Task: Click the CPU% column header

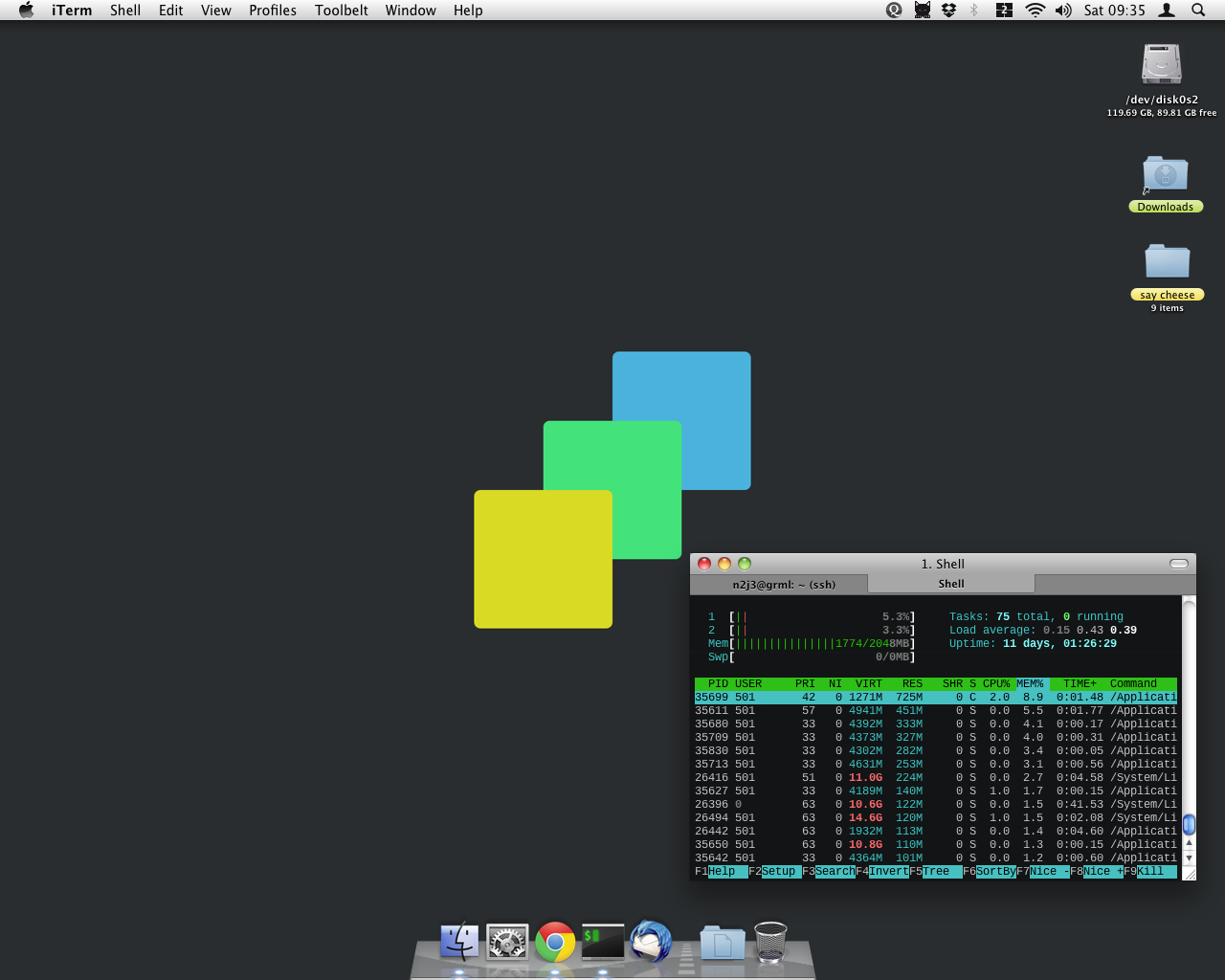Action: [996, 683]
